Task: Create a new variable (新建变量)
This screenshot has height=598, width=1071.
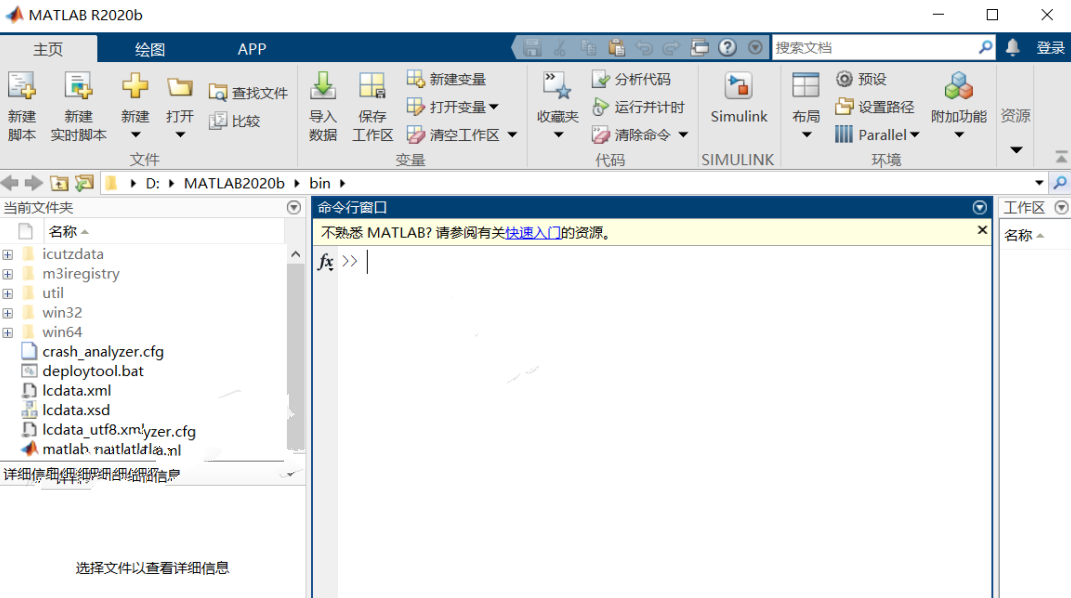Action: click(x=446, y=79)
